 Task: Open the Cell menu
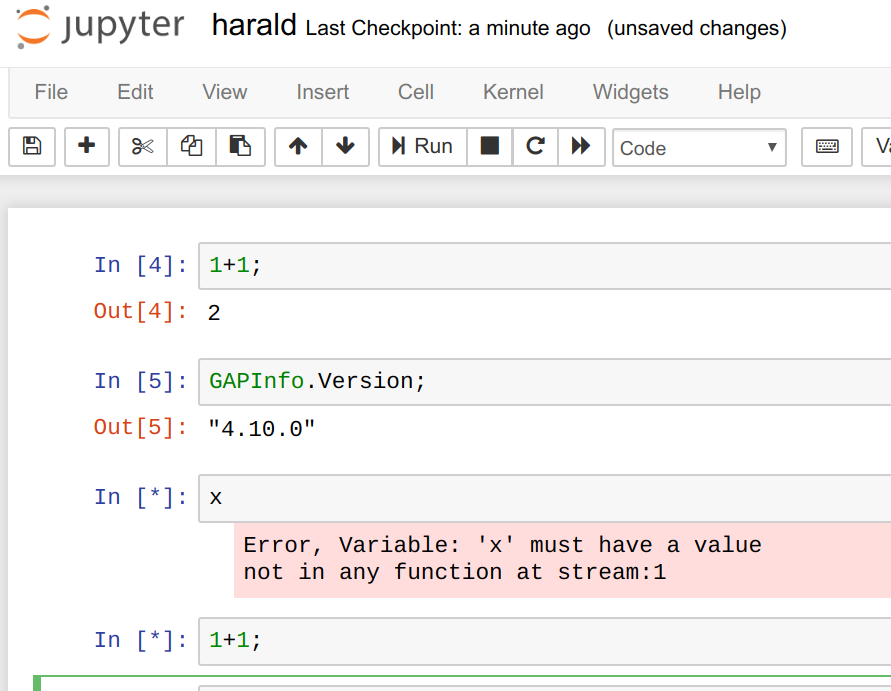415,92
